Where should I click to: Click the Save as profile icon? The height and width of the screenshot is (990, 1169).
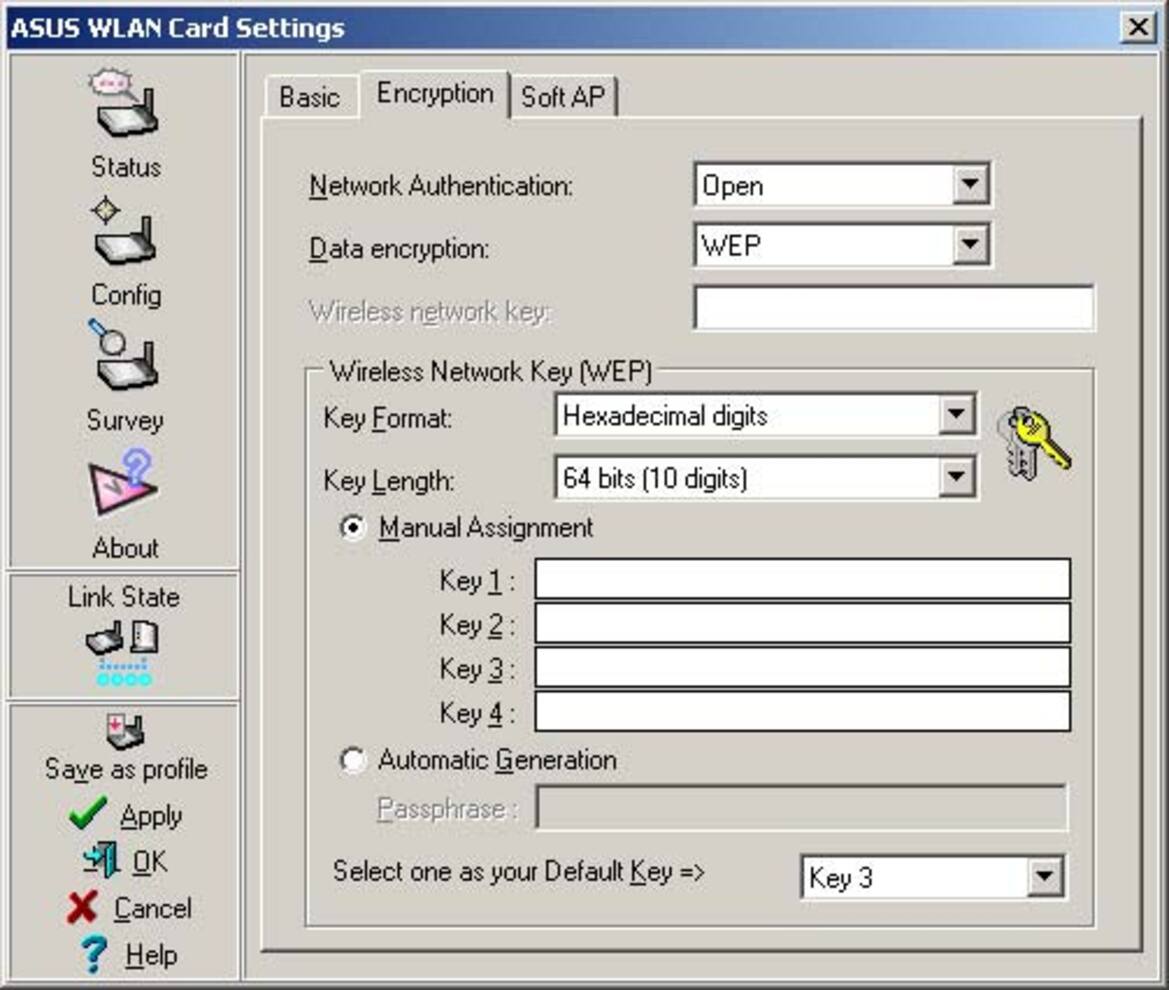pyautogui.click(x=125, y=731)
